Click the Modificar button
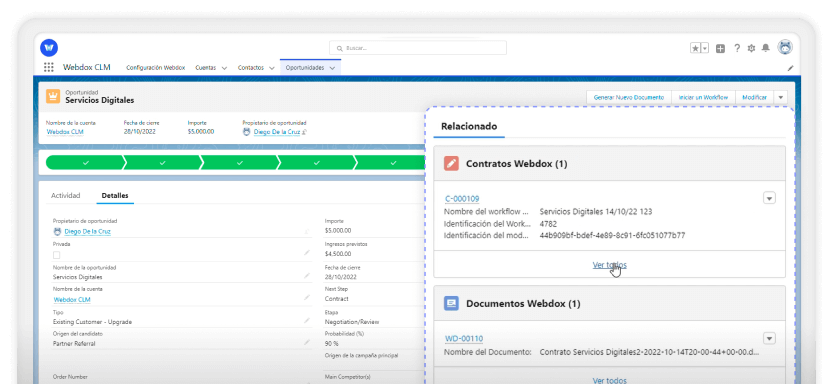The height and width of the screenshot is (384, 832). pyautogui.click(x=755, y=98)
